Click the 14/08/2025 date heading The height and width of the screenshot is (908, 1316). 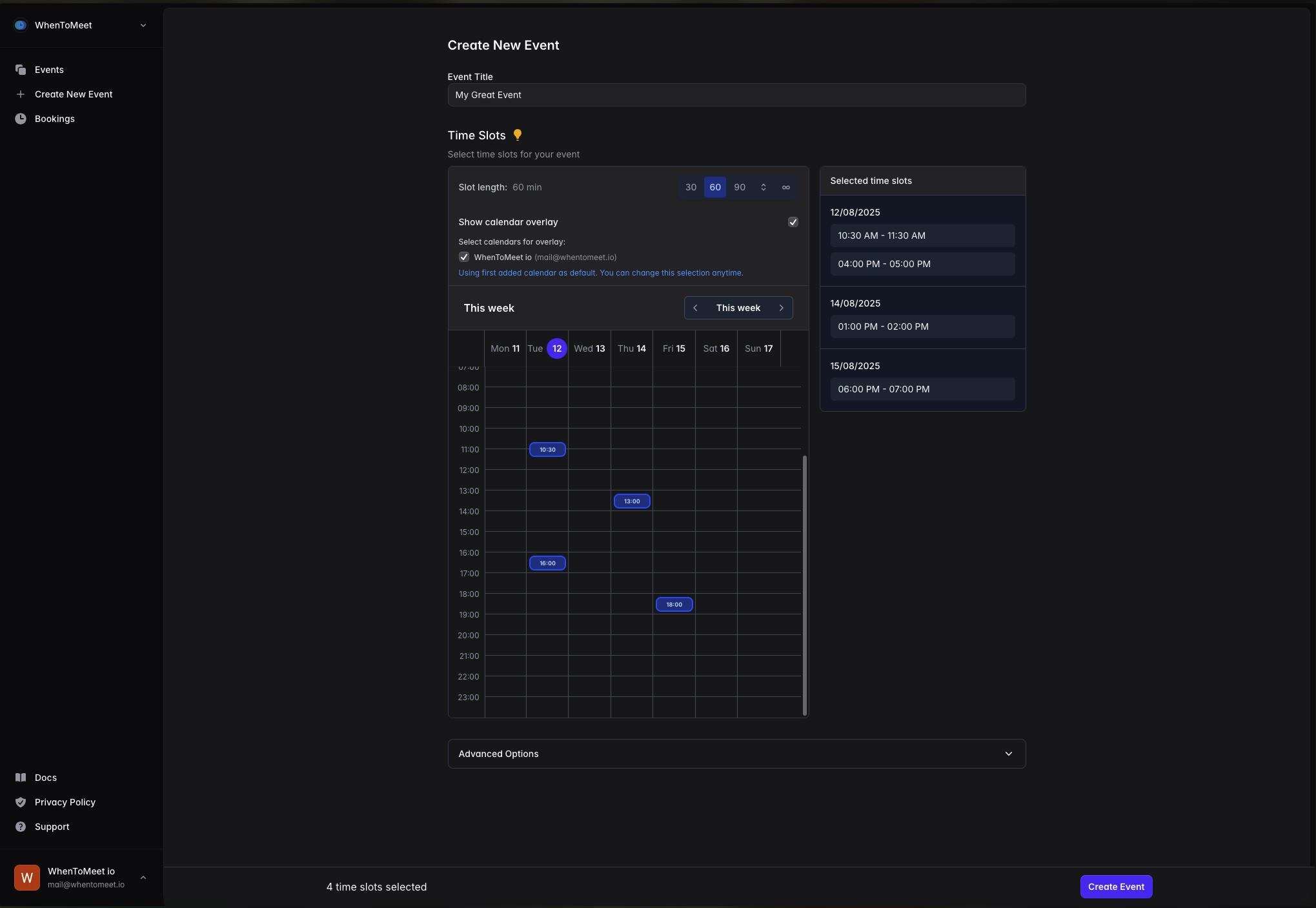(x=855, y=303)
